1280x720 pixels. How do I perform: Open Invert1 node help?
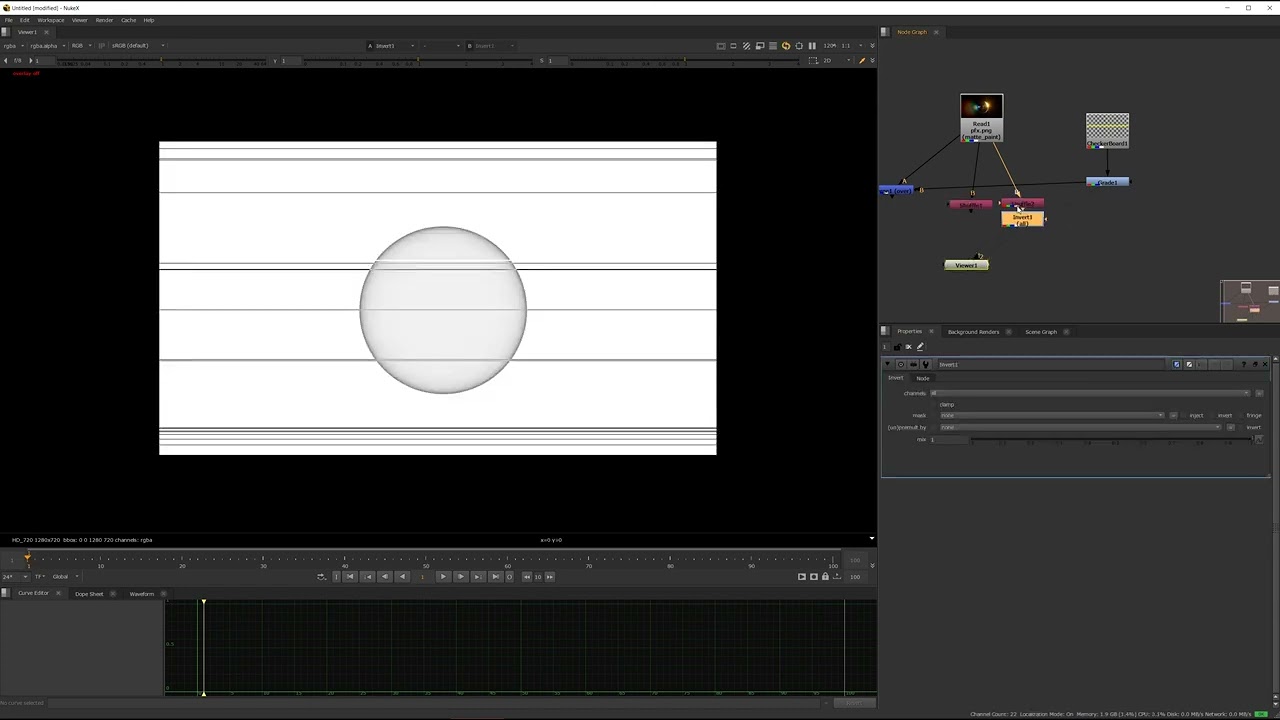pyautogui.click(x=1243, y=364)
